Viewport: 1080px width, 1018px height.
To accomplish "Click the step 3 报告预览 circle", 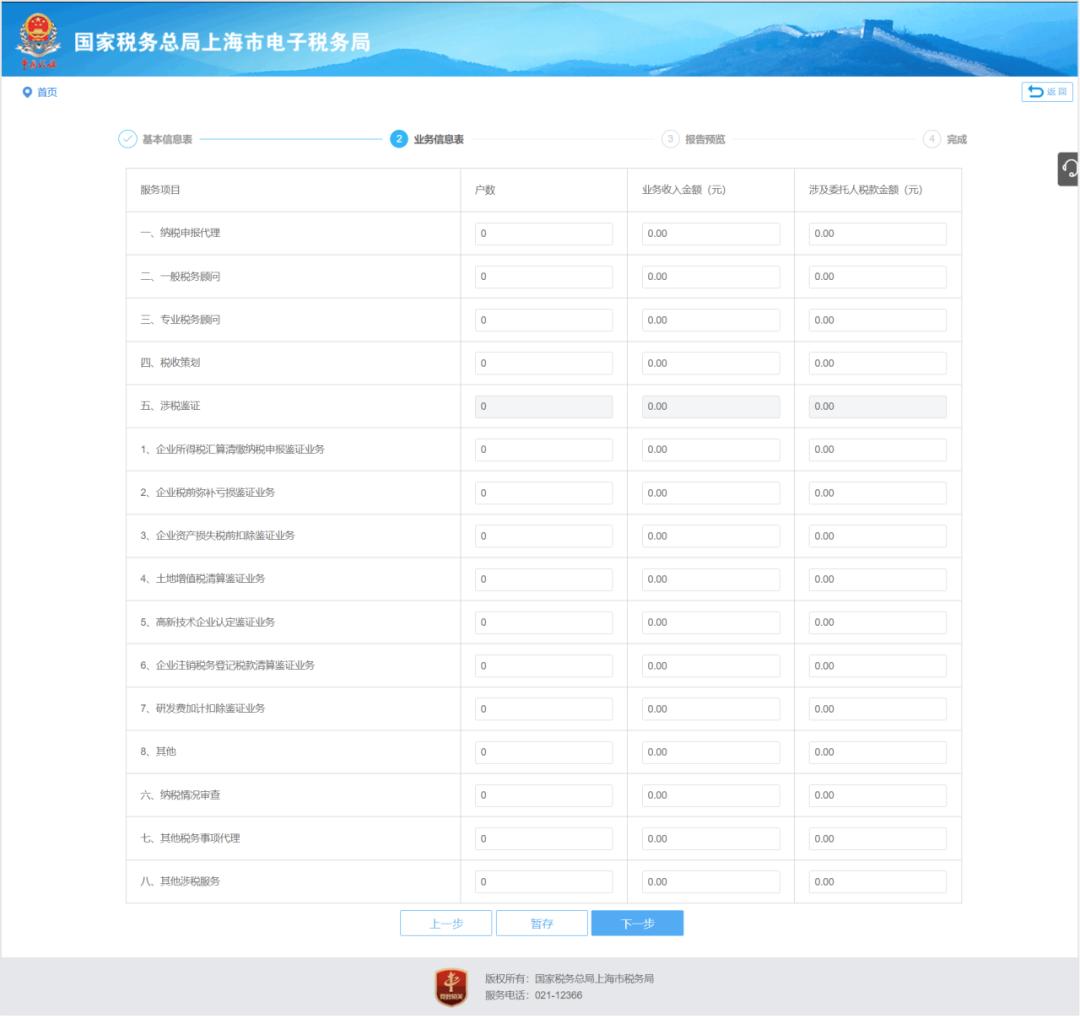I will point(670,139).
